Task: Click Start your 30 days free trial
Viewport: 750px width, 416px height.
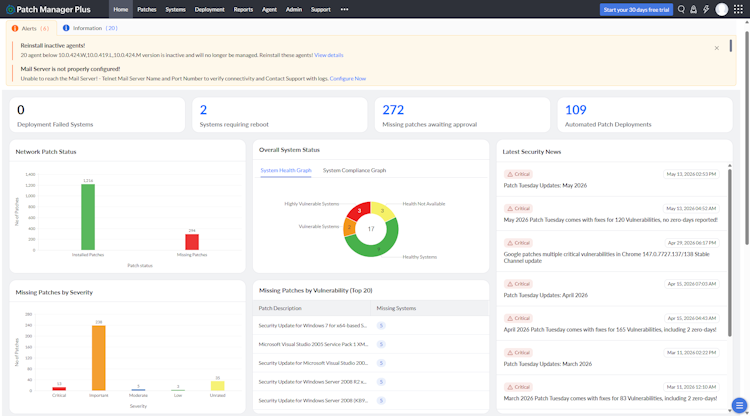Action: pos(636,10)
